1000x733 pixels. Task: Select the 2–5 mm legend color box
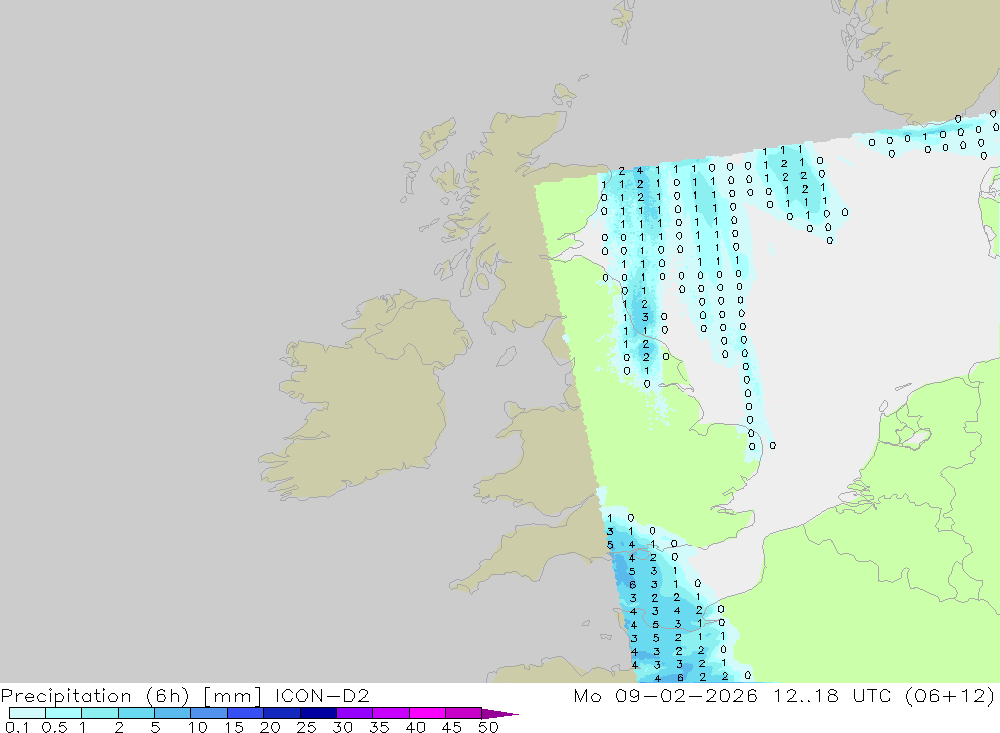pyautogui.click(x=136, y=713)
